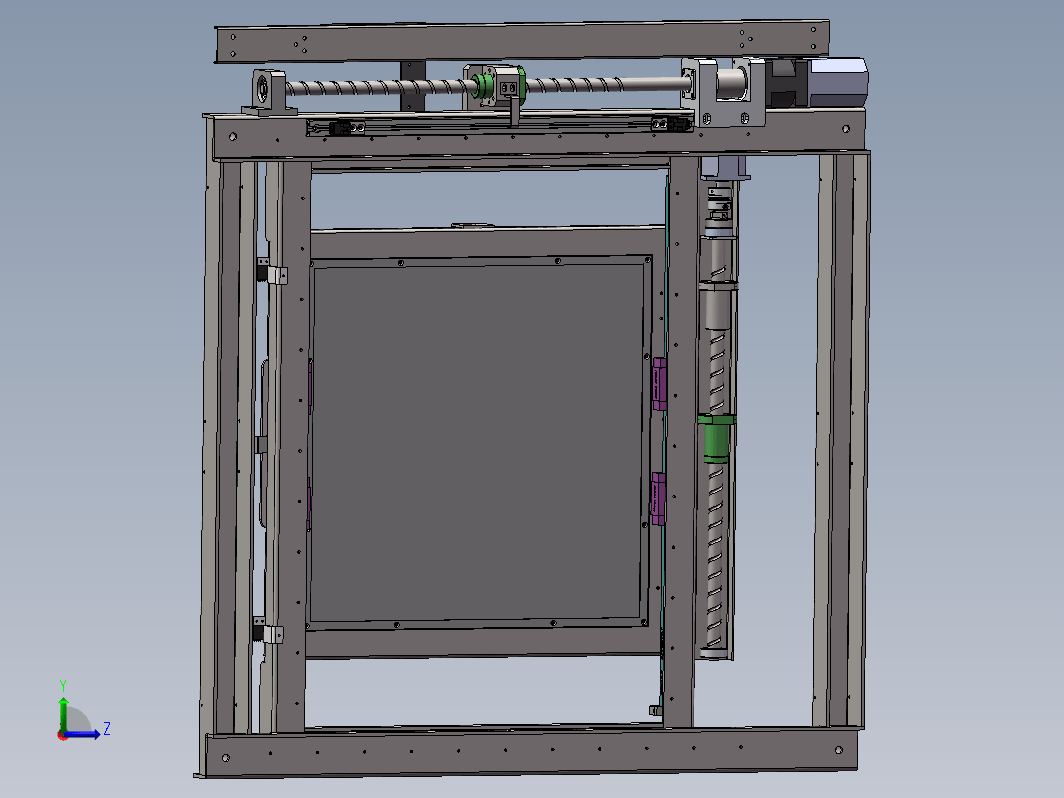Select the top frame beam

click(x=522, y=42)
